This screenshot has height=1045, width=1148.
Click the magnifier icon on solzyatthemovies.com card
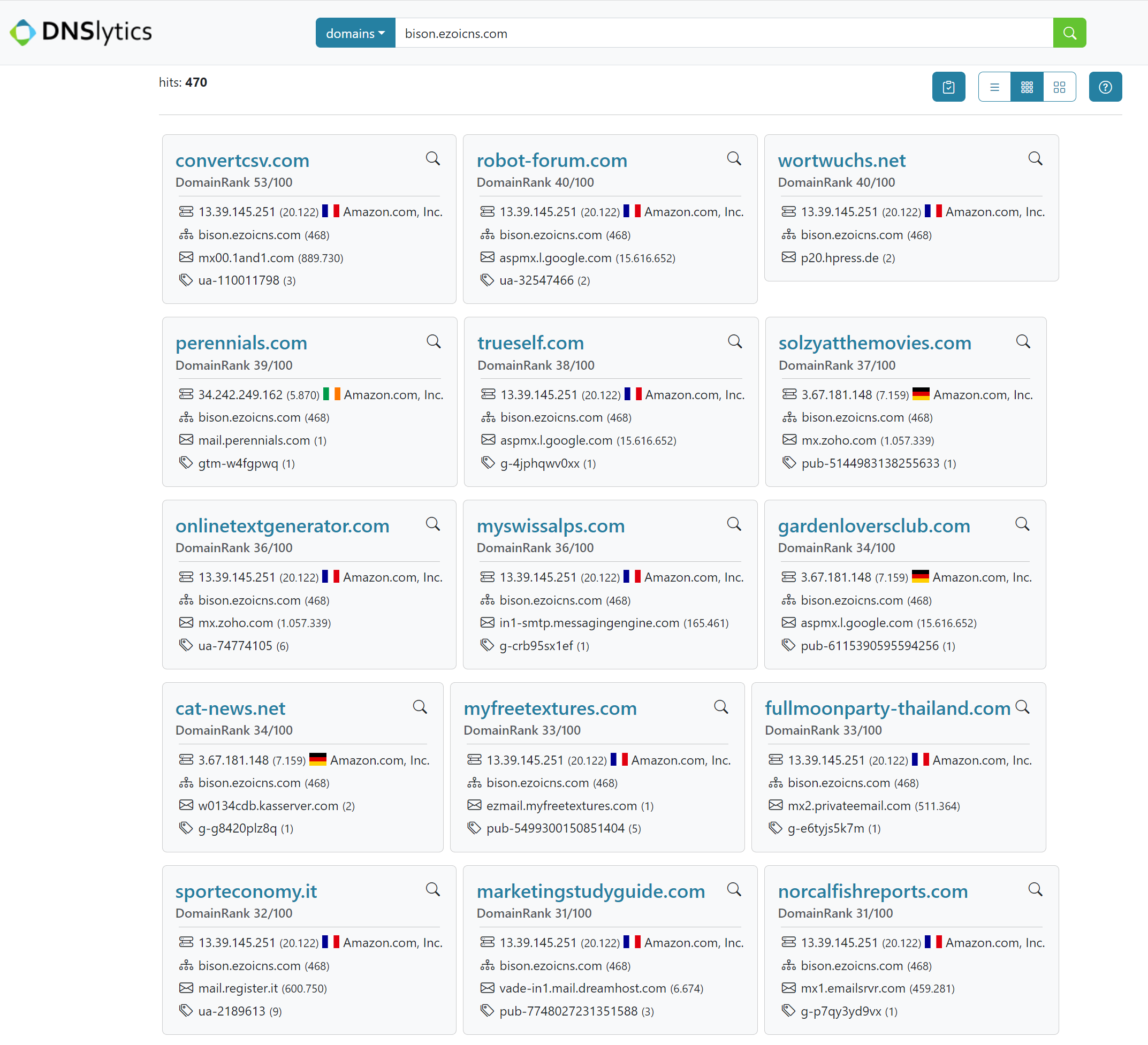coord(1023,341)
